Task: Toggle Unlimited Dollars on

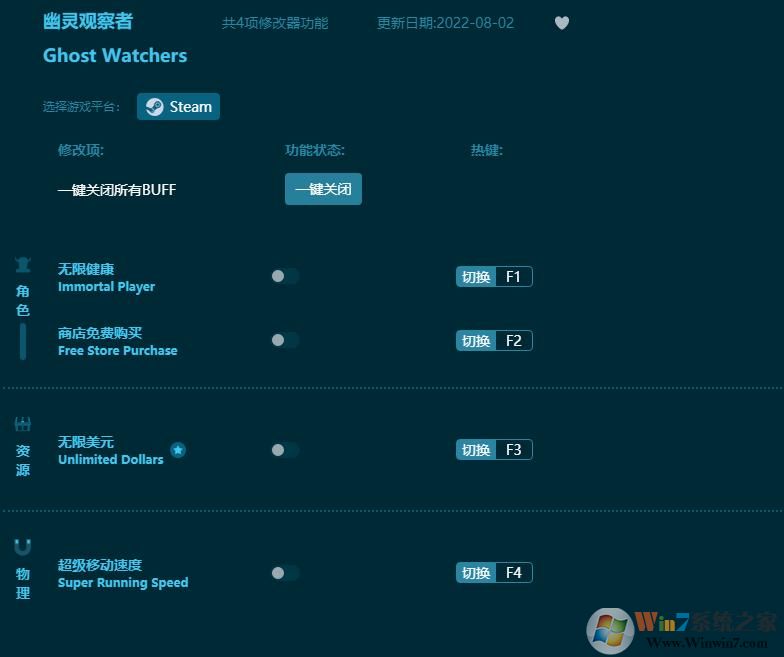Action: click(x=284, y=450)
